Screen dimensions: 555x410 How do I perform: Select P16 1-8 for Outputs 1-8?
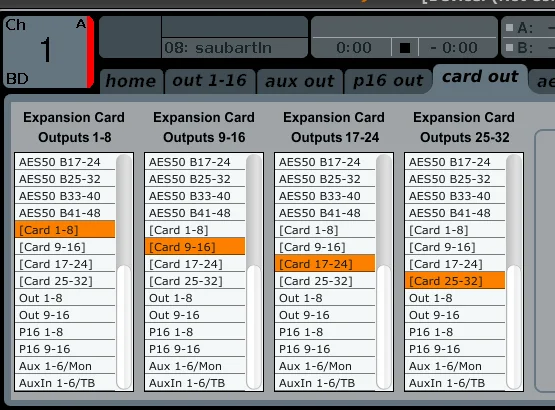coord(65,332)
